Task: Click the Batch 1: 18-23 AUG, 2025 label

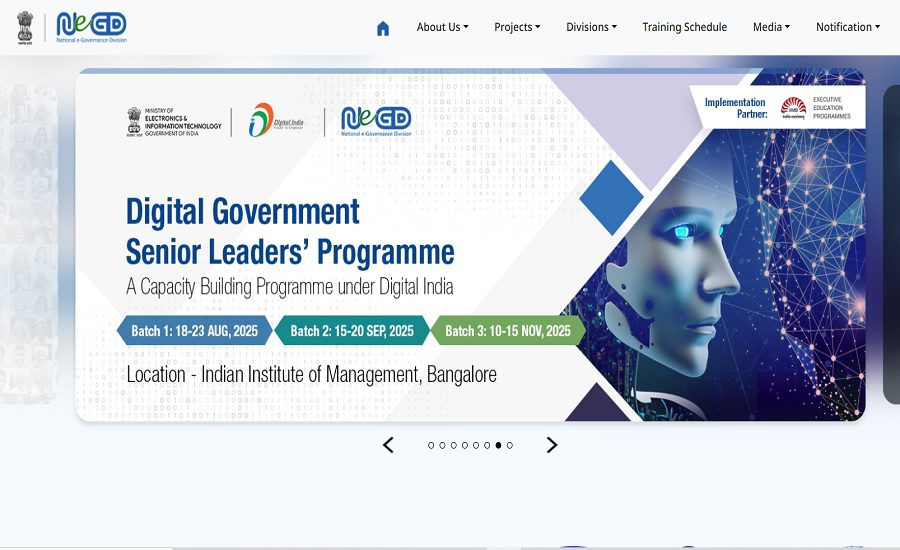Action: tap(195, 331)
